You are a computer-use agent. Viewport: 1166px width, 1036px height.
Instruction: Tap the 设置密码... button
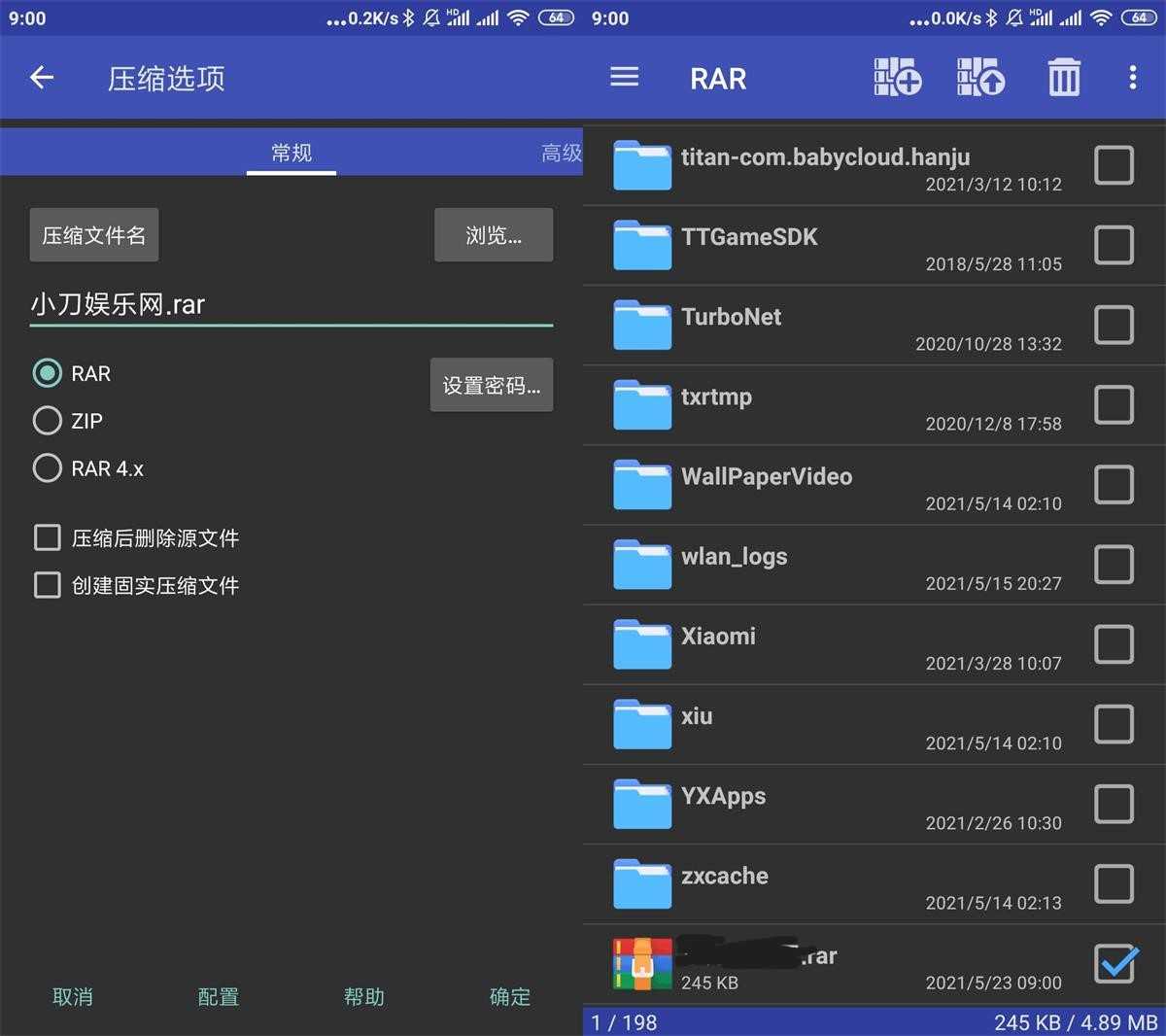coord(492,385)
